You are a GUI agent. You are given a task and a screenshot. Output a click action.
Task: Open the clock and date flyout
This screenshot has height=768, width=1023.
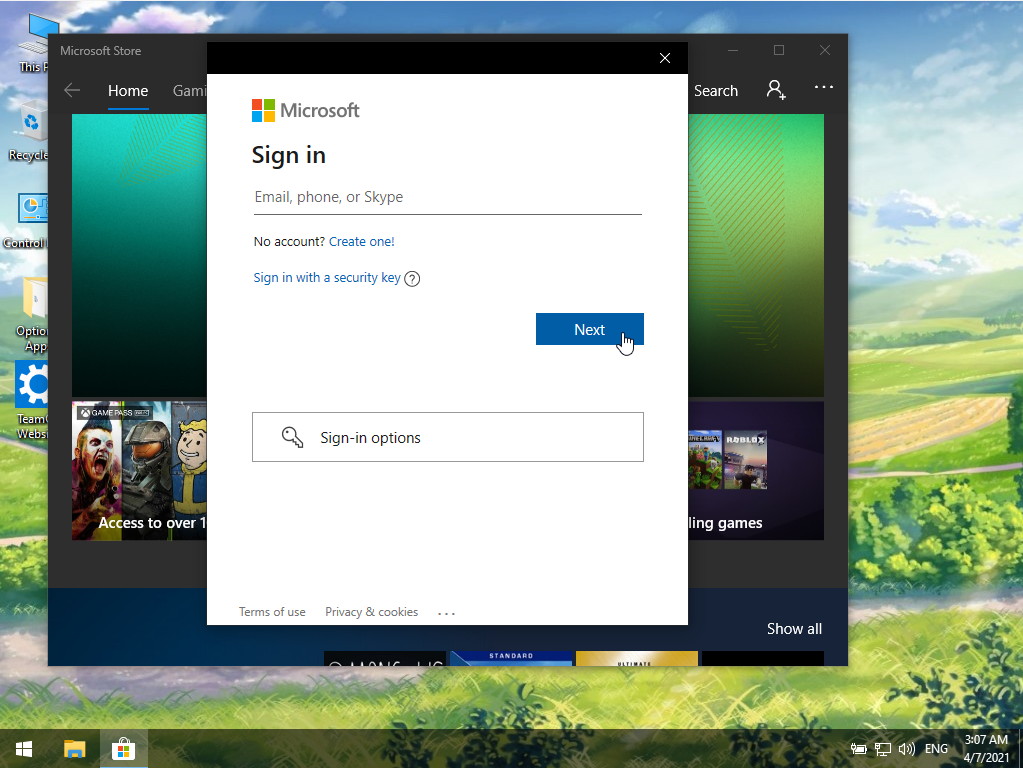(x=986, y=748)
